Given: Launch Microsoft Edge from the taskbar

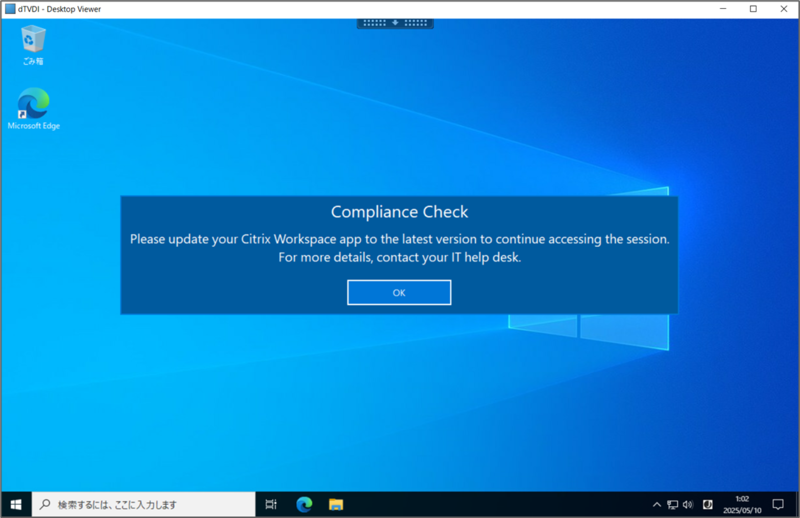Looking at the screenshot, I should (x=304, y=505).
